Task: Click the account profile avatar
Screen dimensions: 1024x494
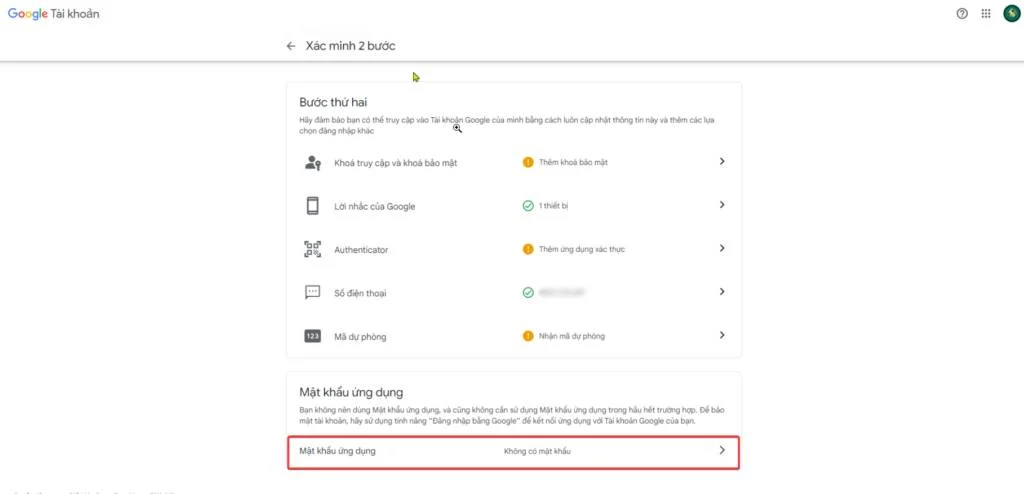Action: coord(1011,14)
